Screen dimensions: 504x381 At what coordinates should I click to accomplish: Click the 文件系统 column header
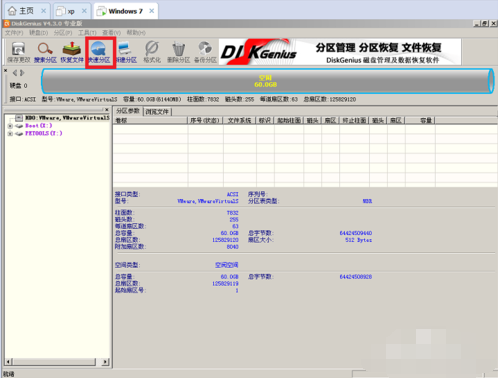[240, 121]
